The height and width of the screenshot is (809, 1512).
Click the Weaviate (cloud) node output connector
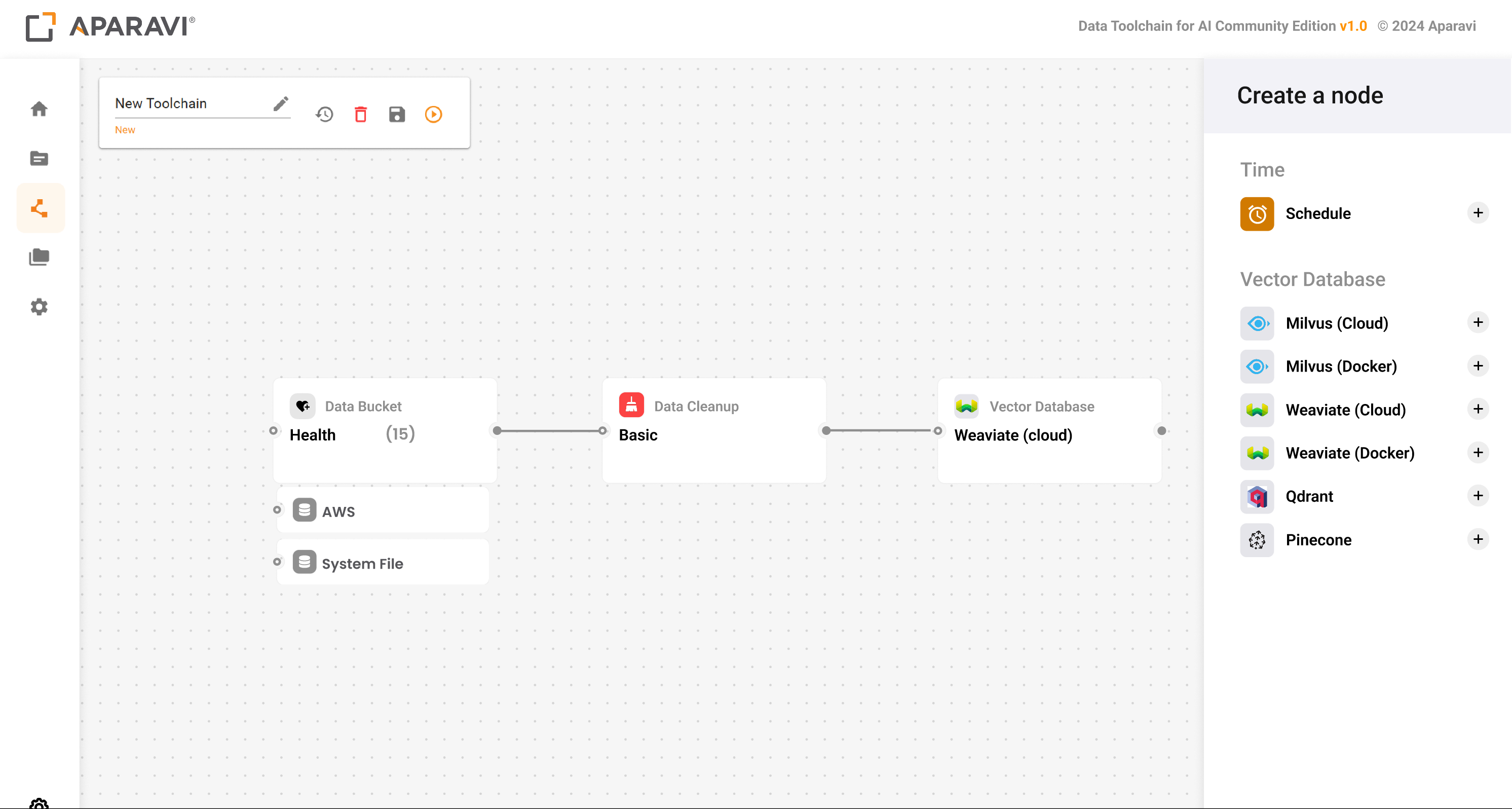(1161, 431)
